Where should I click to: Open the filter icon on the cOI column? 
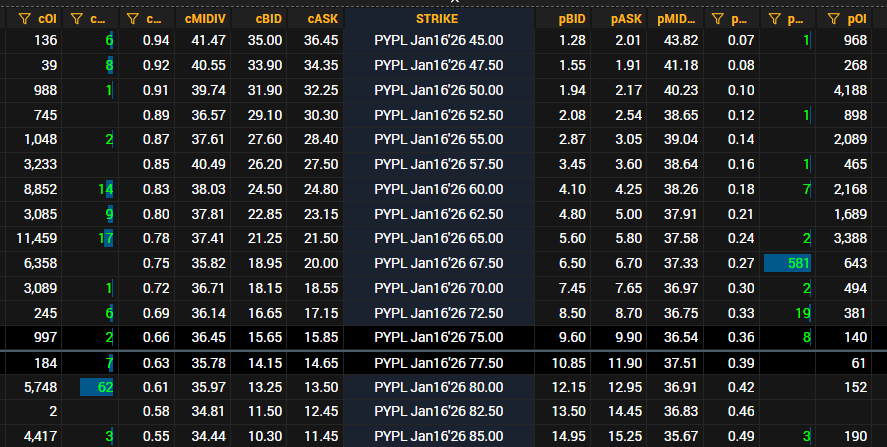(24, 19)
